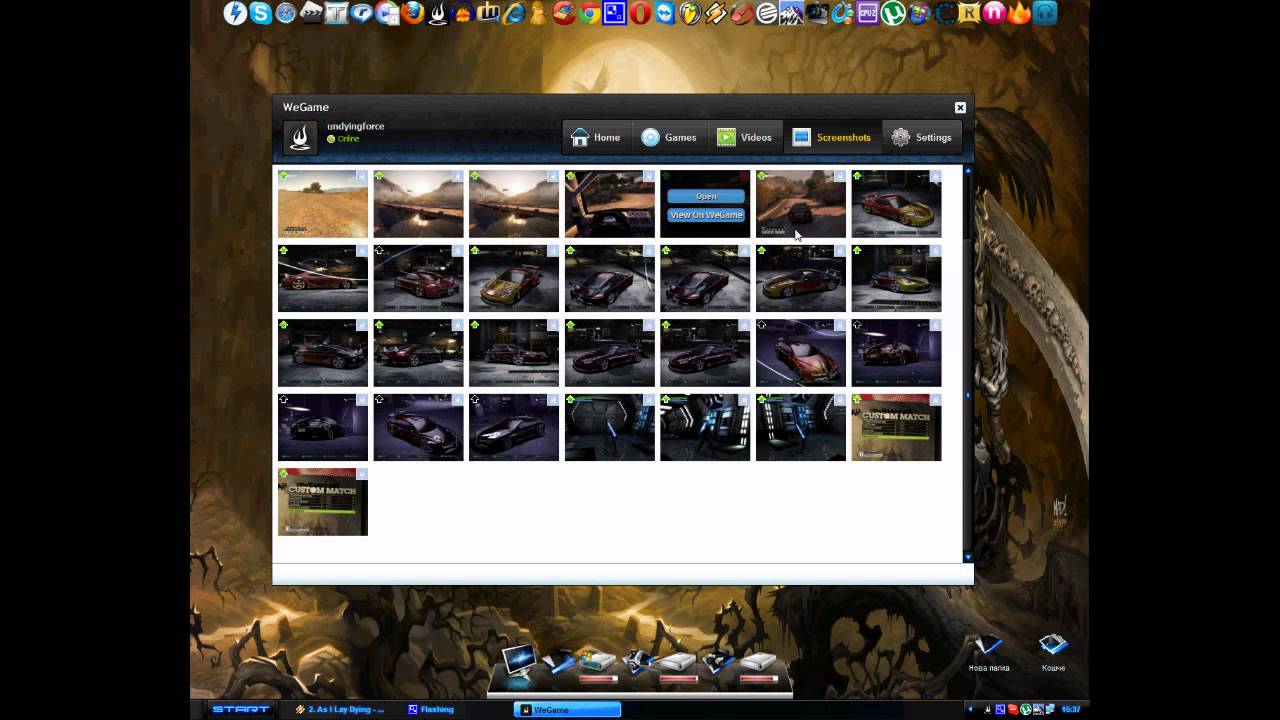Open the Кошче recycle bin icon
1280x720 pixels.
click(x=1053, y=652)
